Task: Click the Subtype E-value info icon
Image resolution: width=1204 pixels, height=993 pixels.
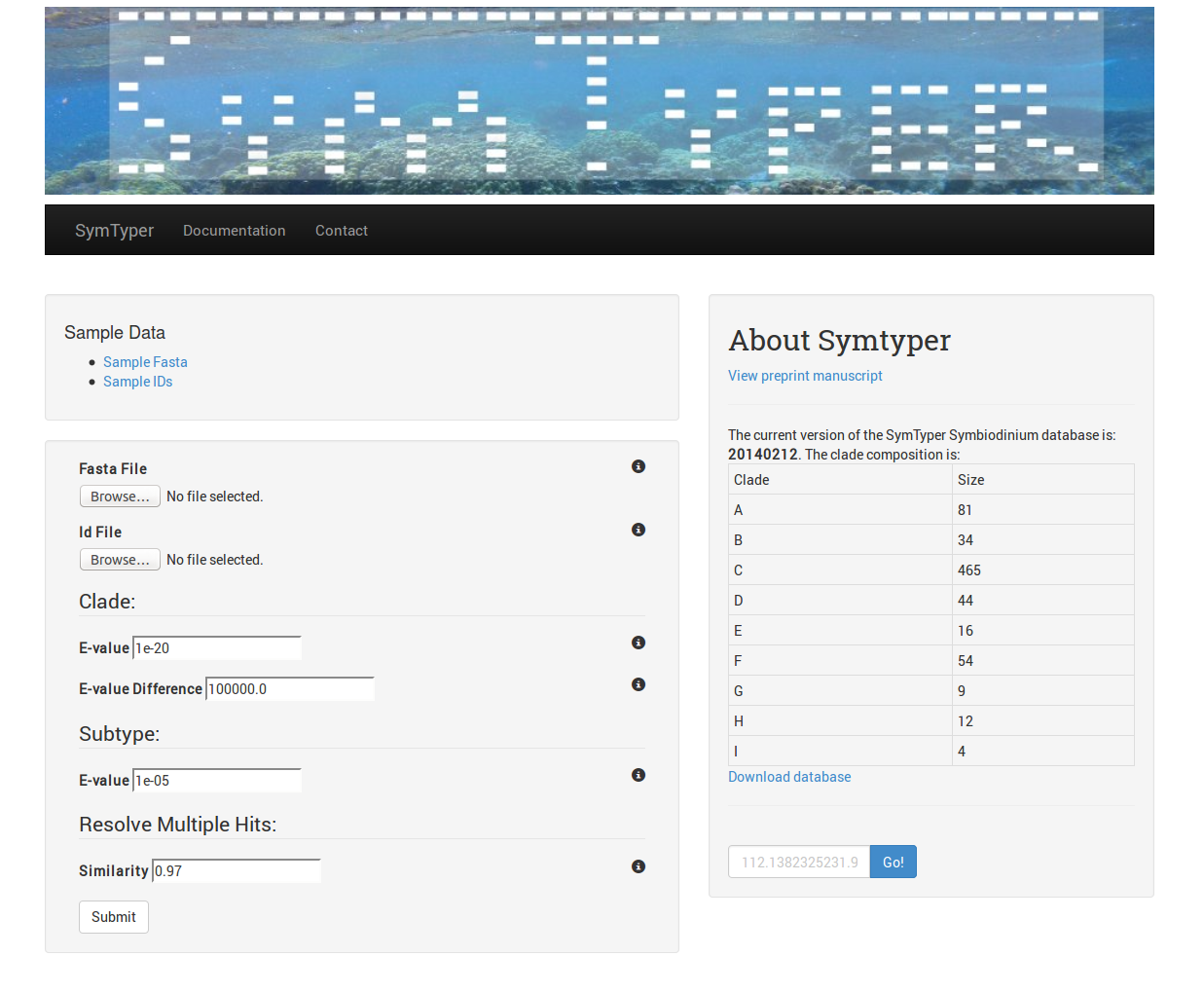Action: [638, 775]
